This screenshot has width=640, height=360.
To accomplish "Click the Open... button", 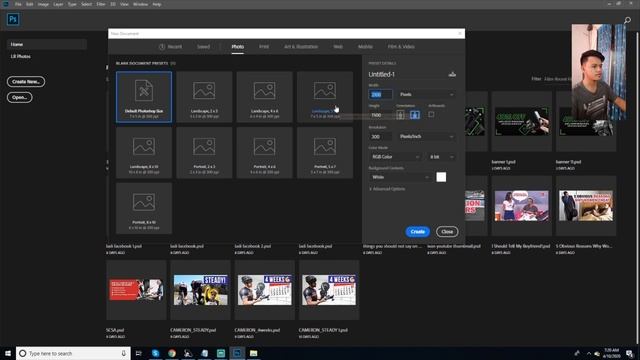I will pos(19,98).
